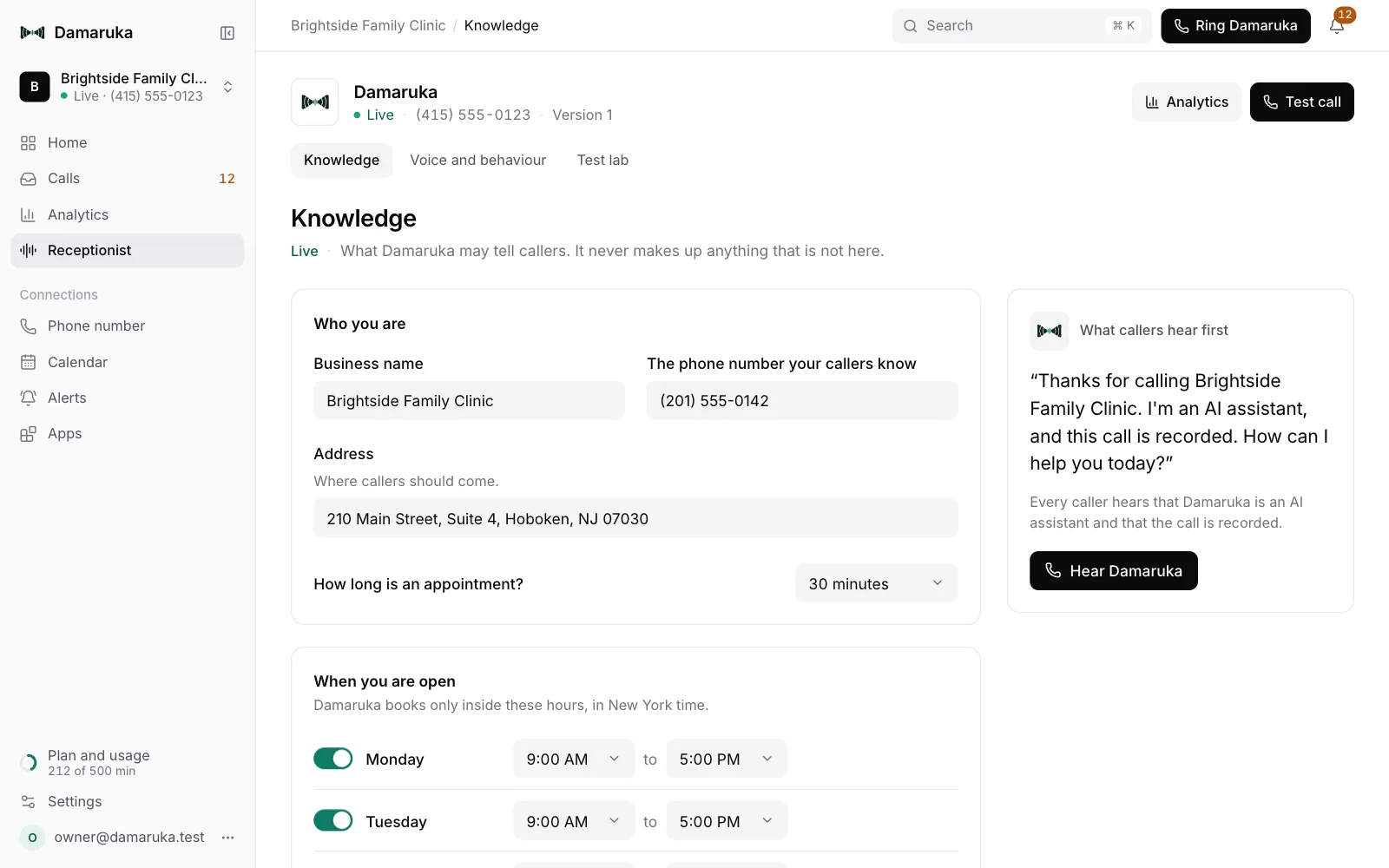Click the callers' phone number field

tap(803, 401)
